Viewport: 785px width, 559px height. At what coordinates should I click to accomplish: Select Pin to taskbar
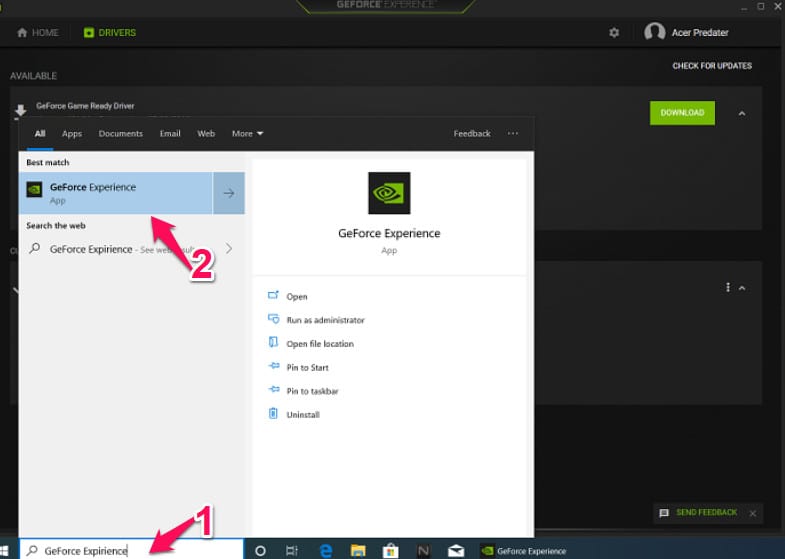click(312, 391)
